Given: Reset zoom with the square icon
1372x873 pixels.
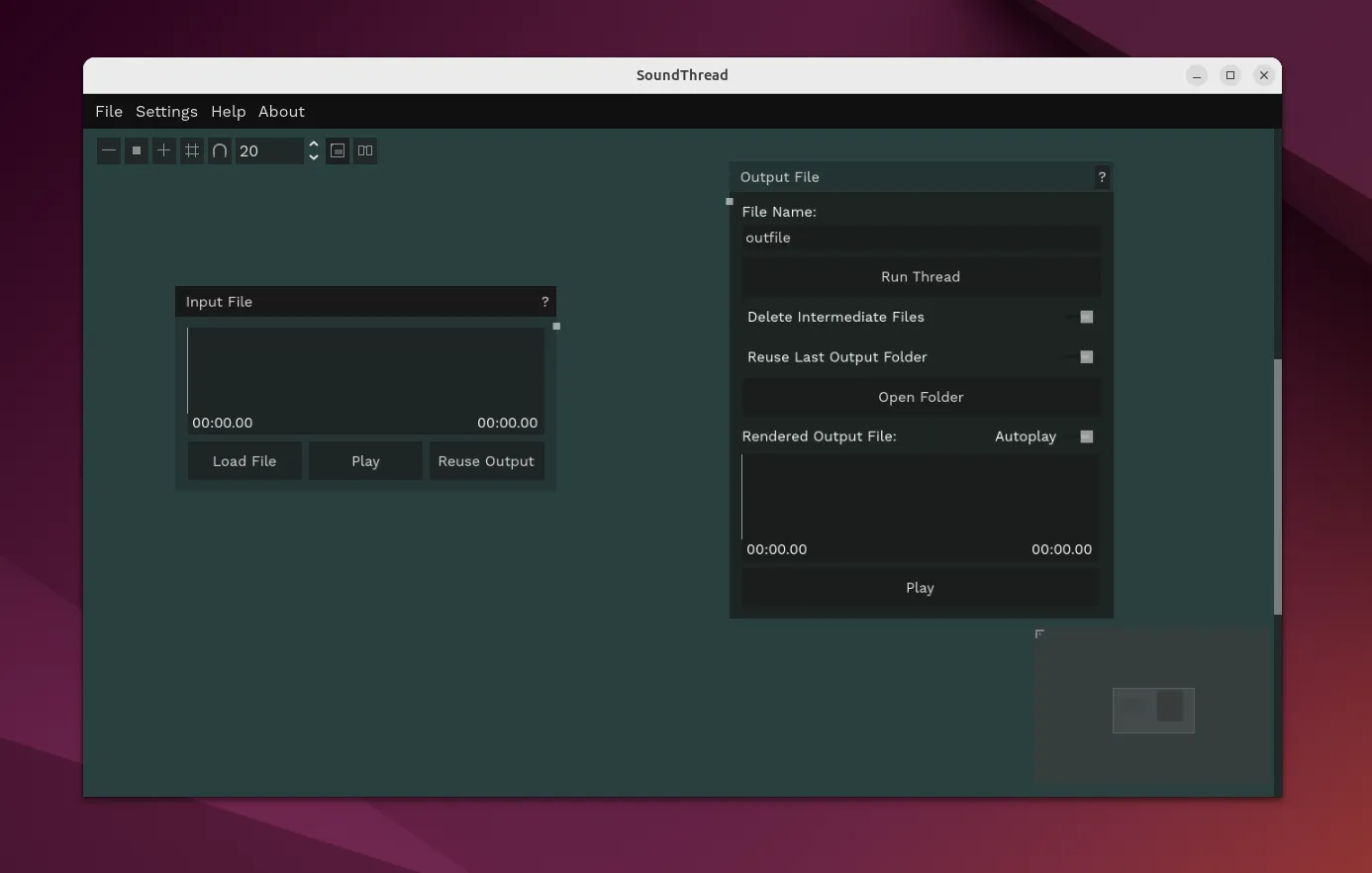Looking at the screenshot, I should point(137,150).
